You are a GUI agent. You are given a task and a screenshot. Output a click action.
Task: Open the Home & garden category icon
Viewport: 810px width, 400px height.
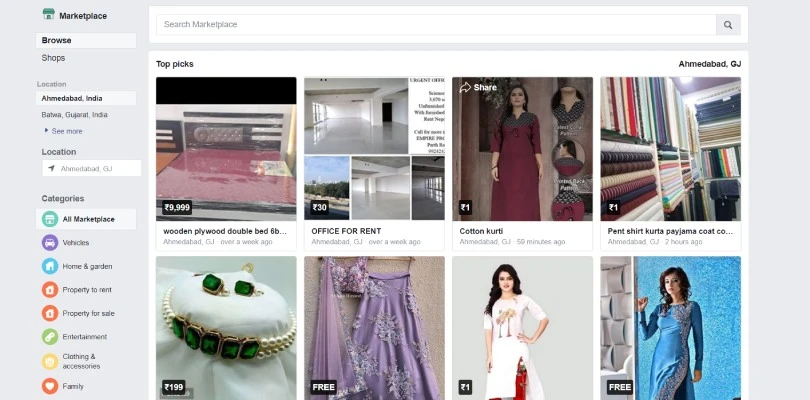click(50, 266)
